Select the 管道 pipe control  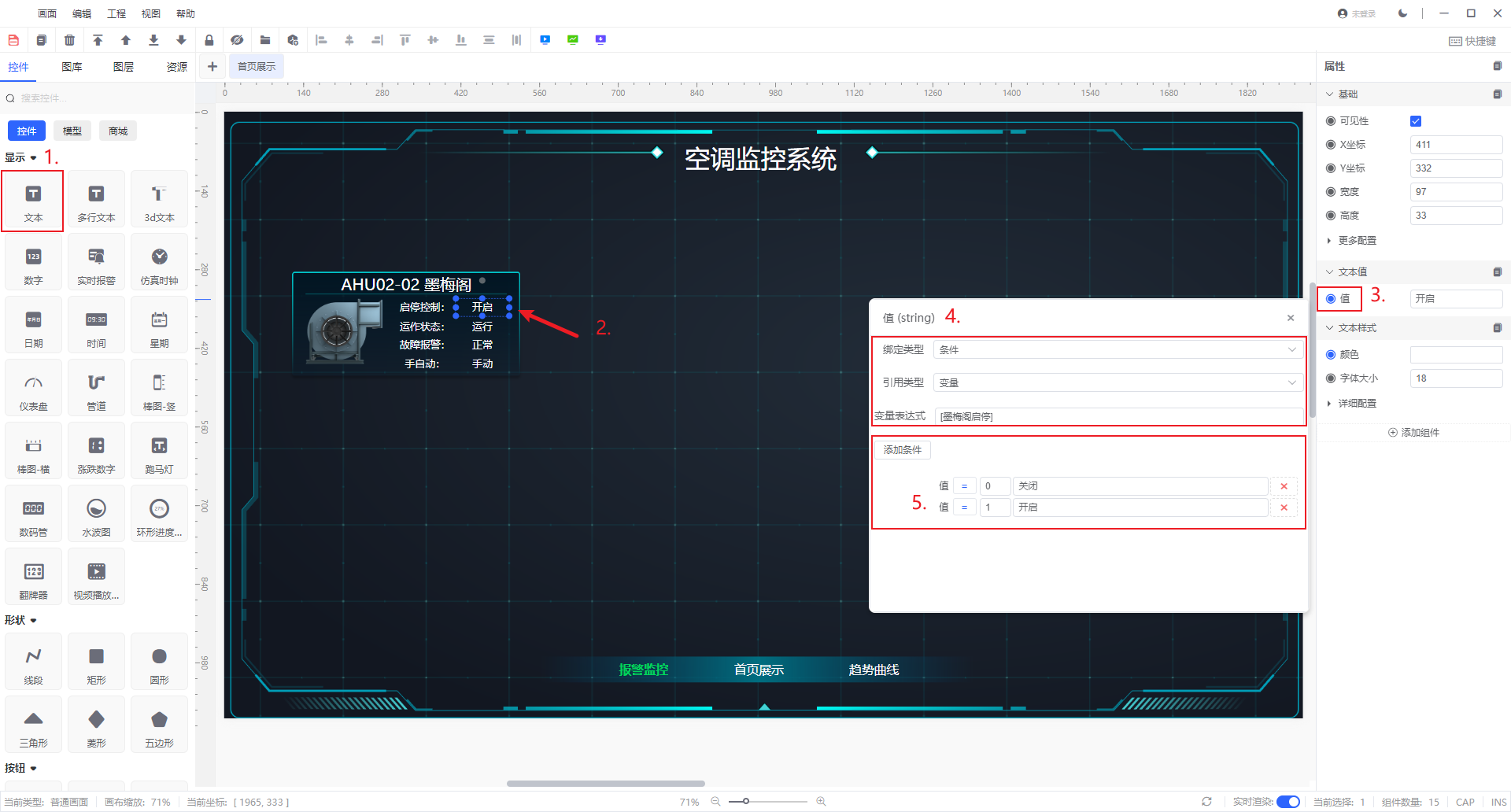tap(96, 391)
